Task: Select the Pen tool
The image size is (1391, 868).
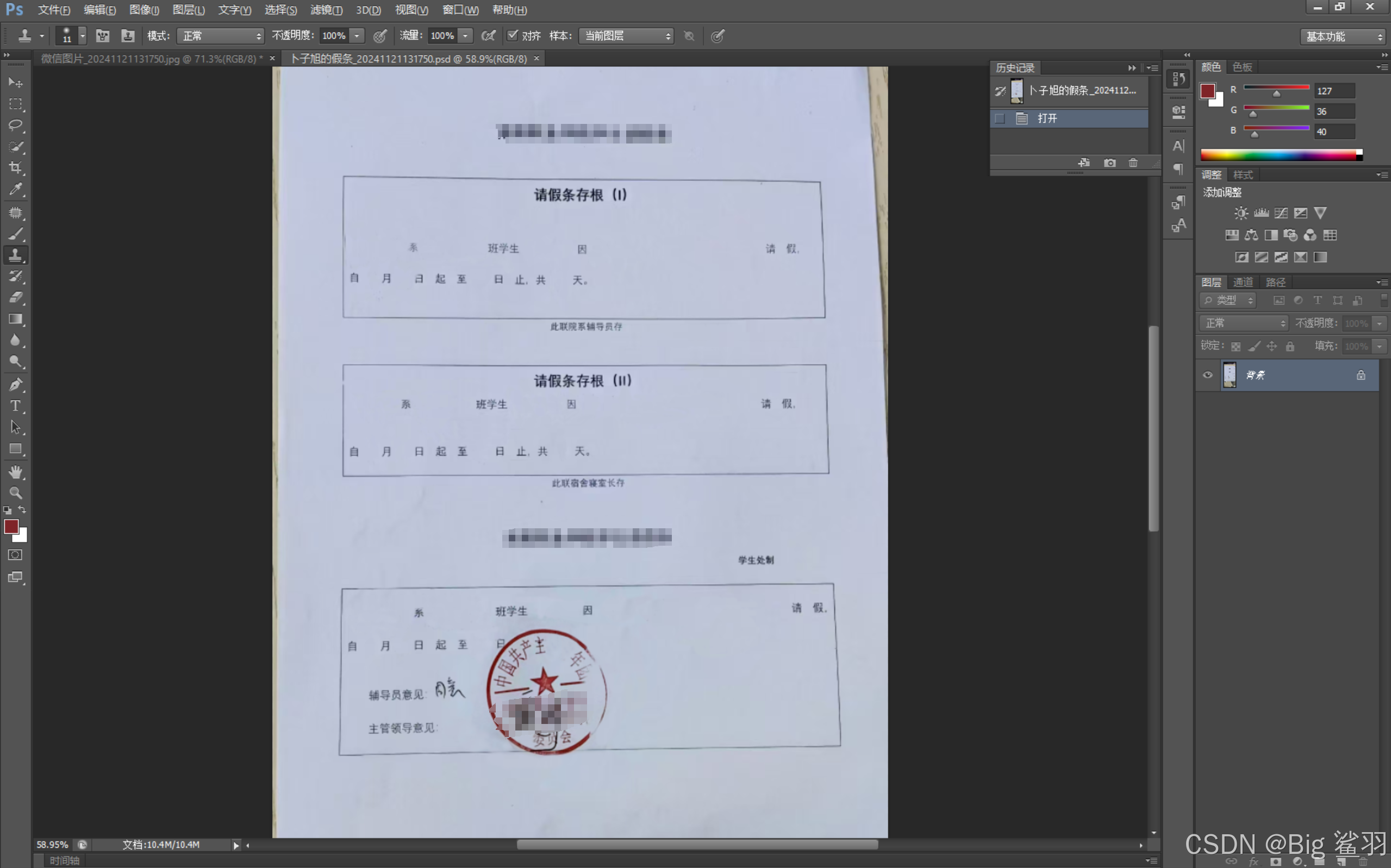Action: pyautogui.click(x=16, y=384)
